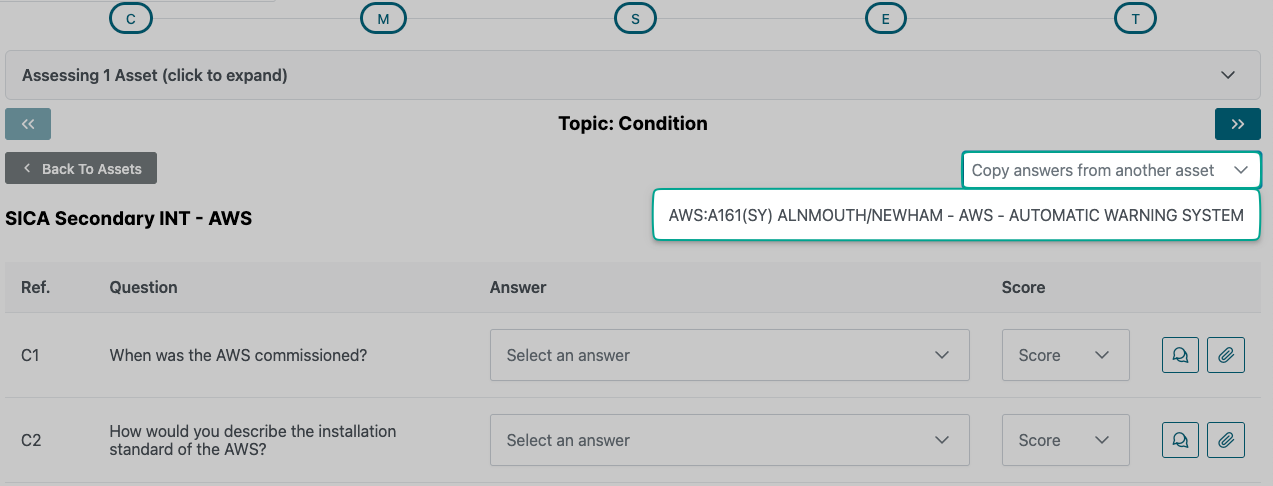Viewport: 1273px width, 486px height.
Task: Open the Score dropdown for C2
Action: point(1065,440)
